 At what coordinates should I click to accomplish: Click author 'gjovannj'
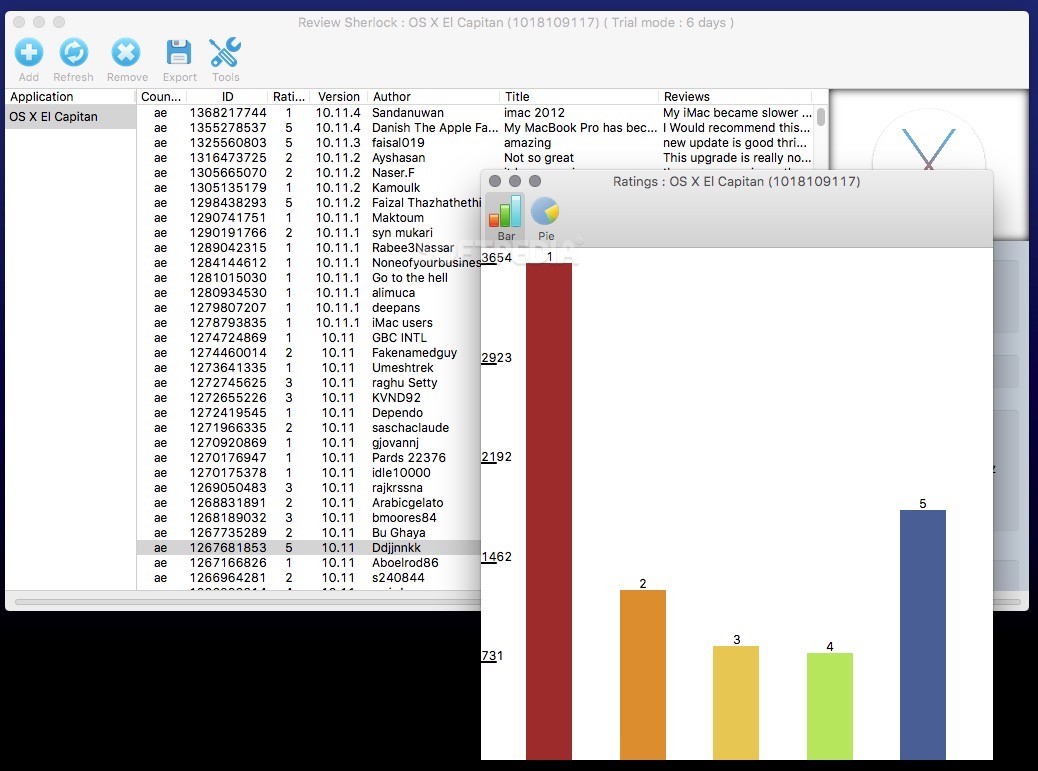395,443
